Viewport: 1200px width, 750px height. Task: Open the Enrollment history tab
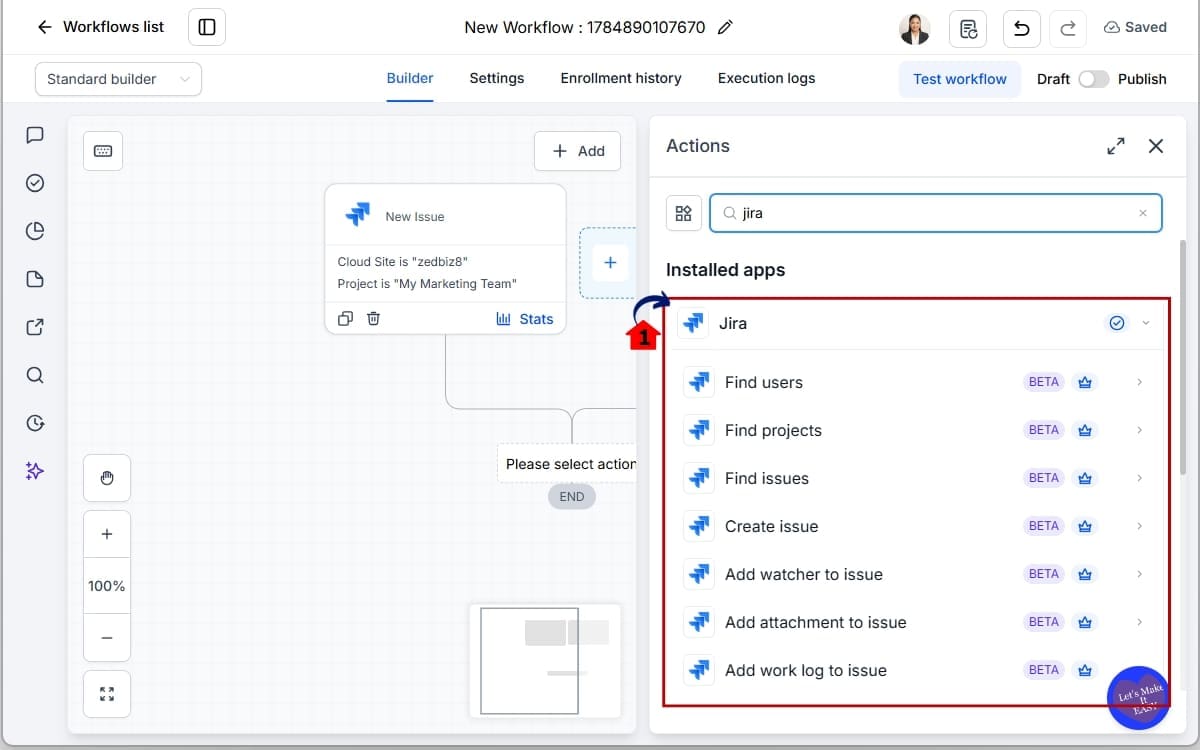point(621,78)
